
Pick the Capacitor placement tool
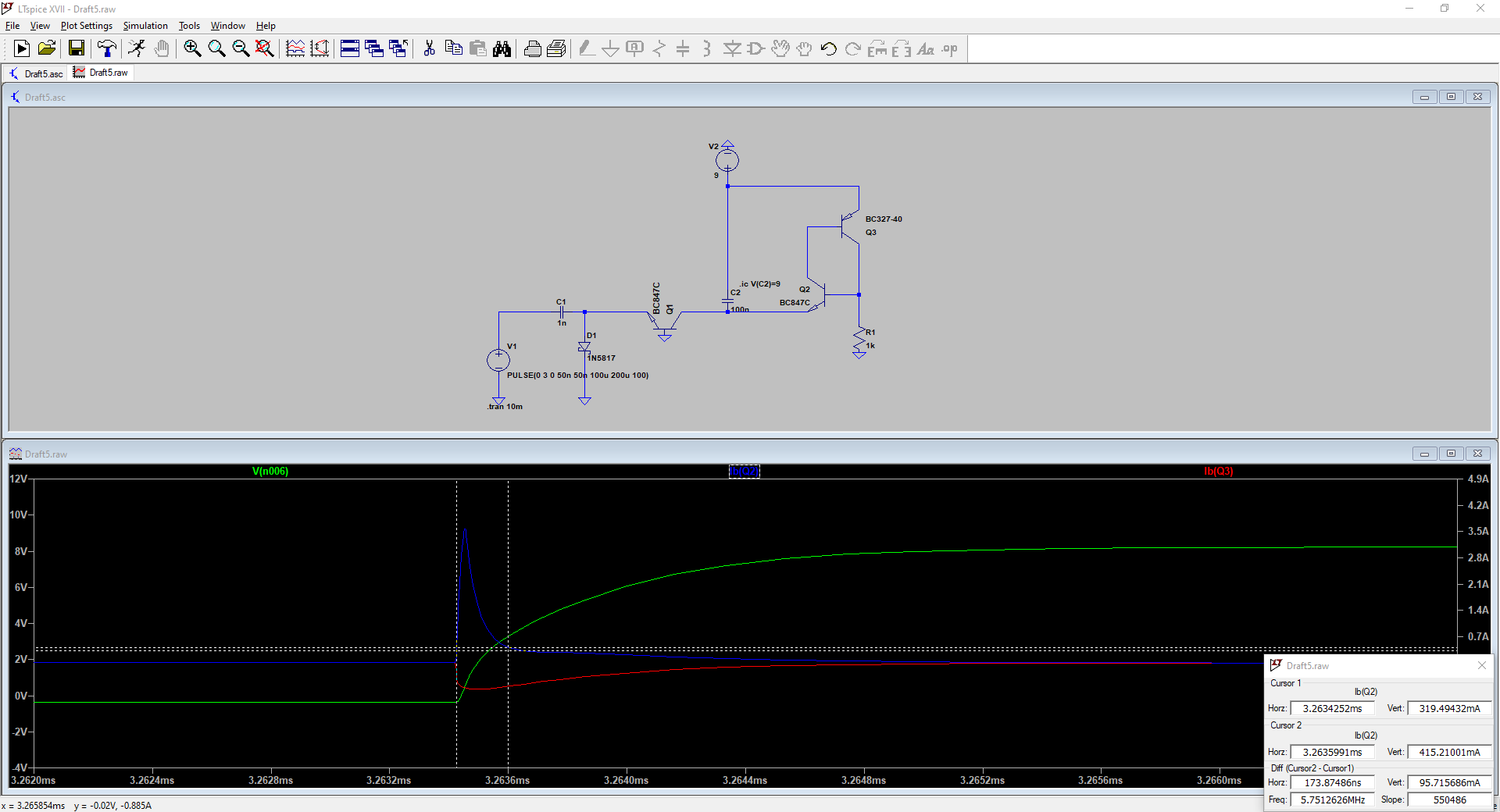pyautogui.click(x=683, y=48)
